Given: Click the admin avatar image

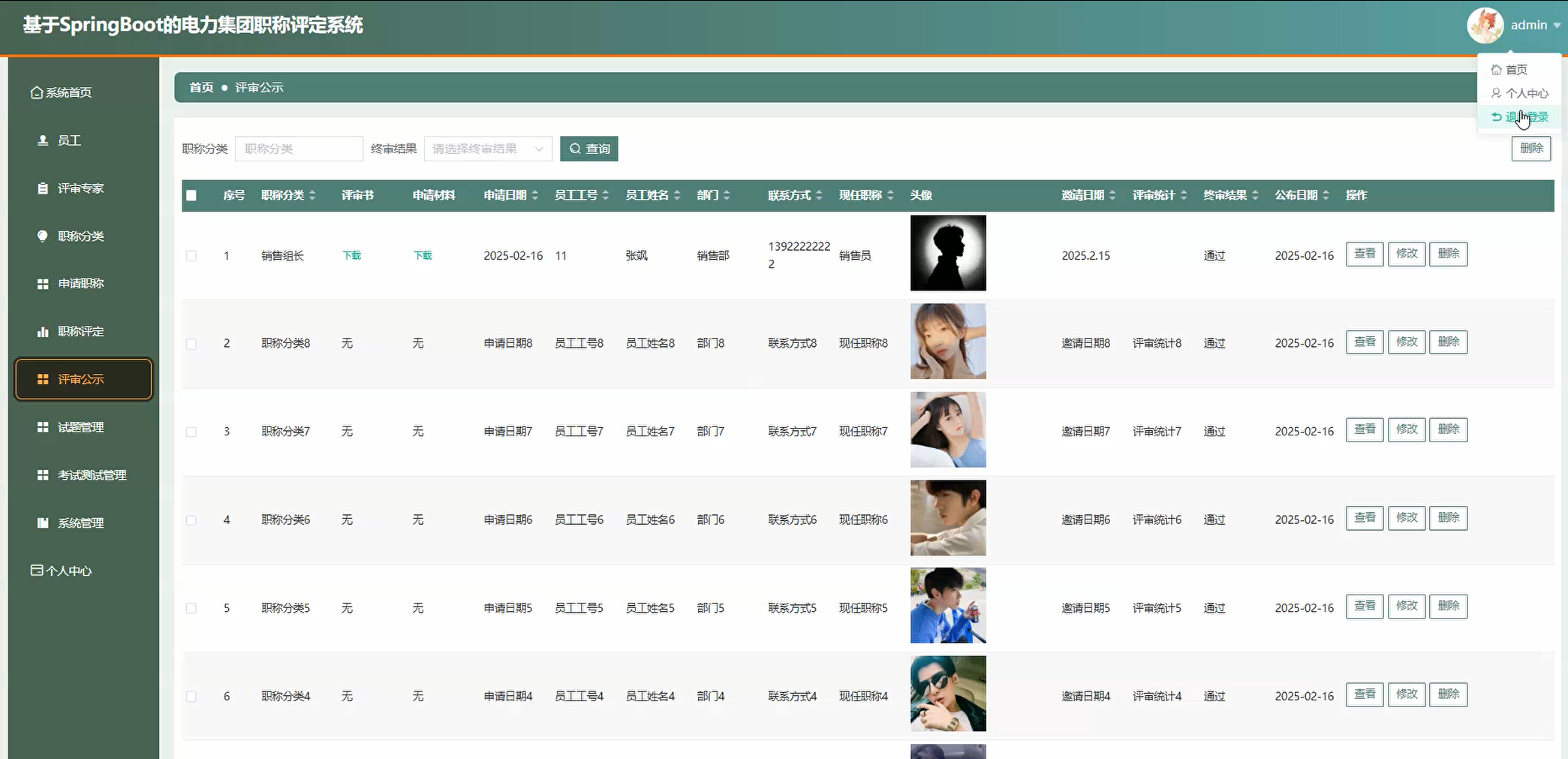Looking at the screenshot, I should [x=1485, y=26].
